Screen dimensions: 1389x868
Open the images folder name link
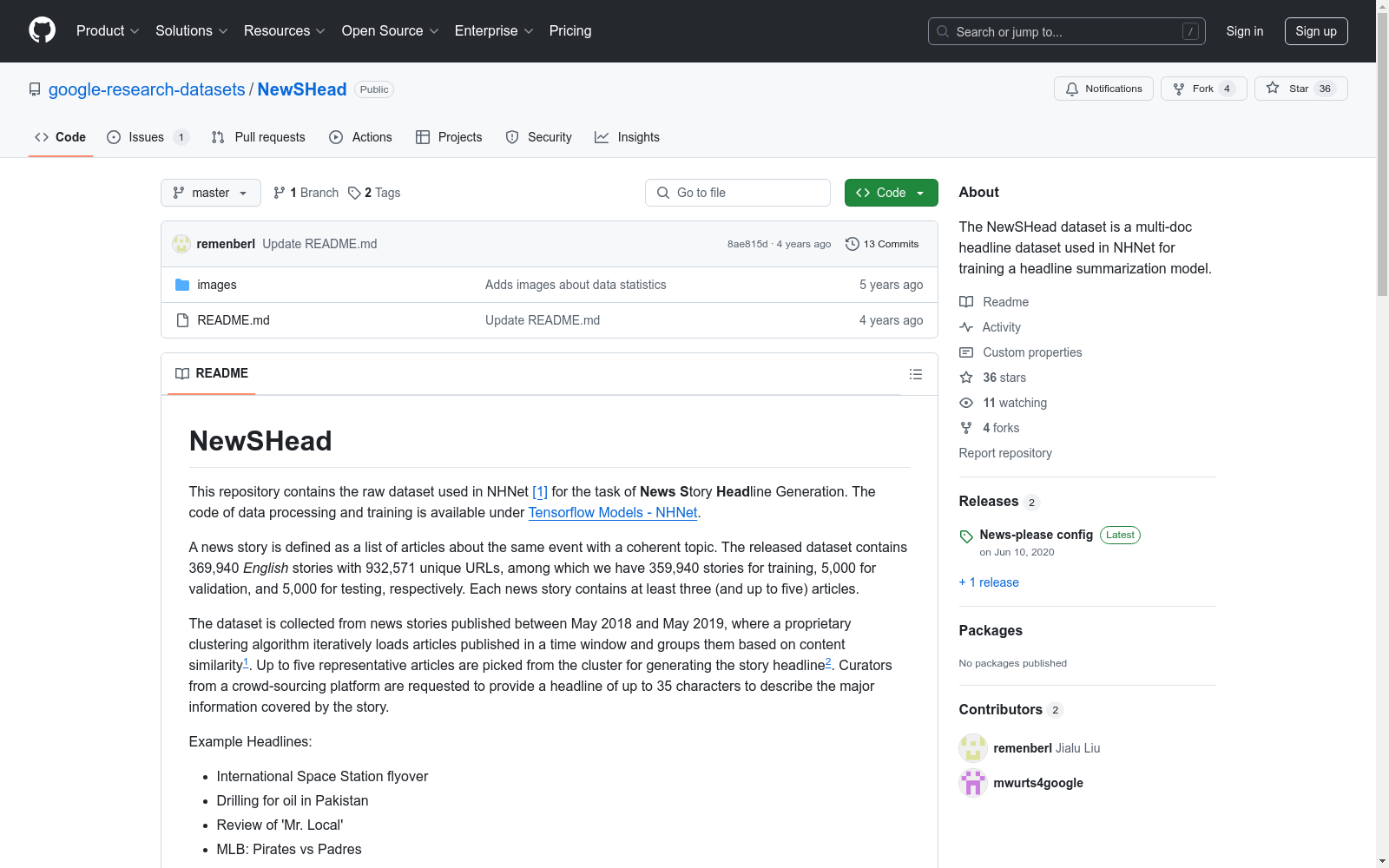coord(217,285)
